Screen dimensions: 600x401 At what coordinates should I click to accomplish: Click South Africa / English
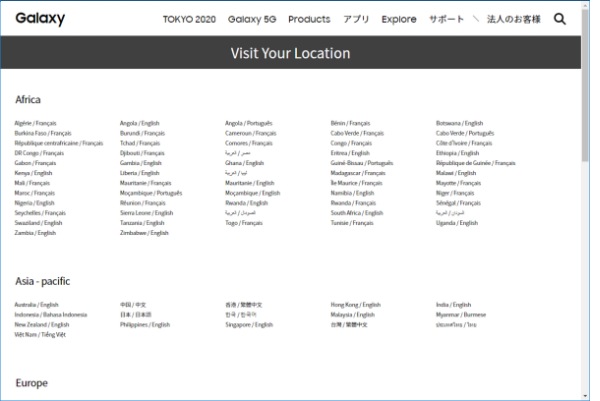pyautogui.click(x=357, y=213)
